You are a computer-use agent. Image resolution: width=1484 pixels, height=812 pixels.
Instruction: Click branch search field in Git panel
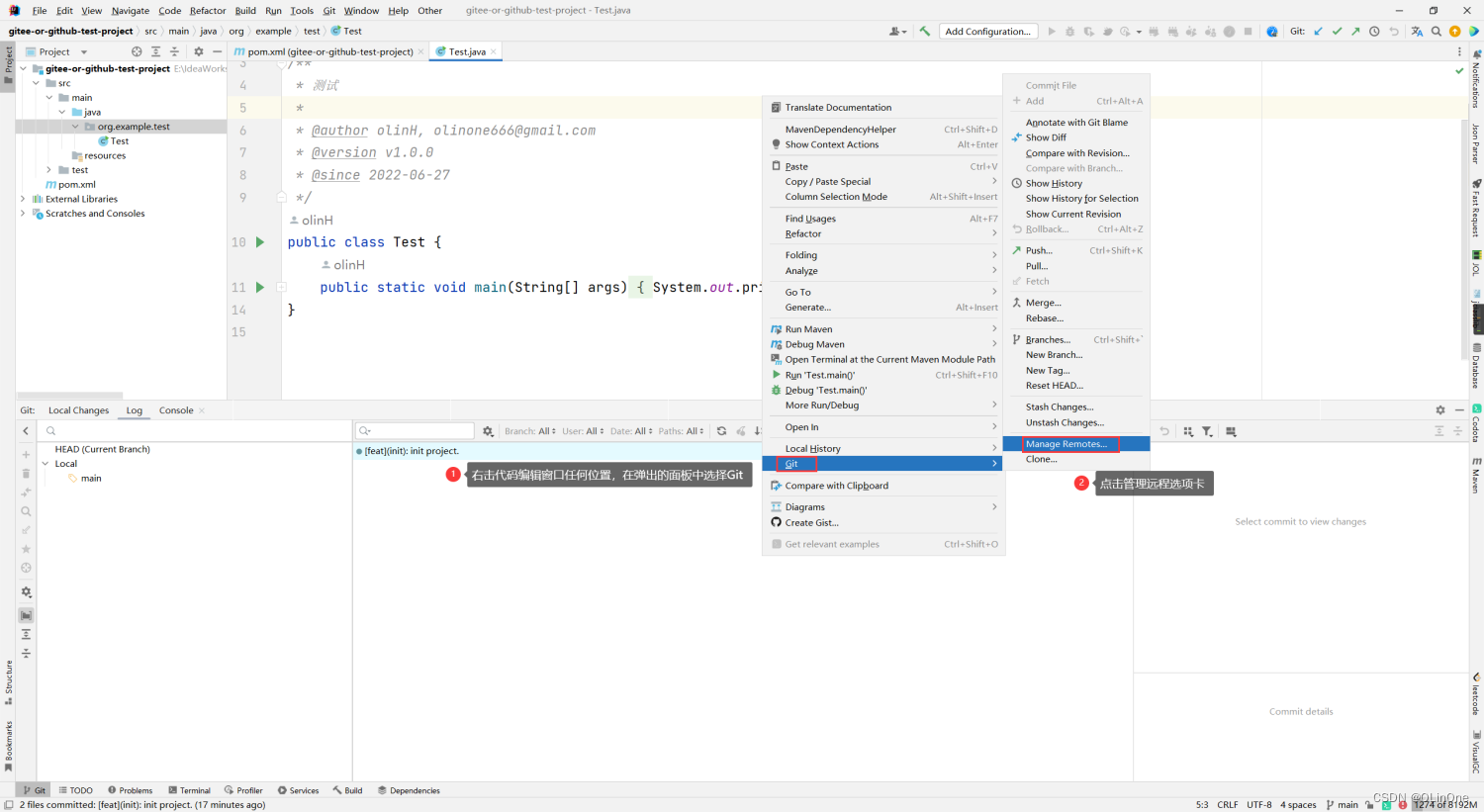coord(194,431)
